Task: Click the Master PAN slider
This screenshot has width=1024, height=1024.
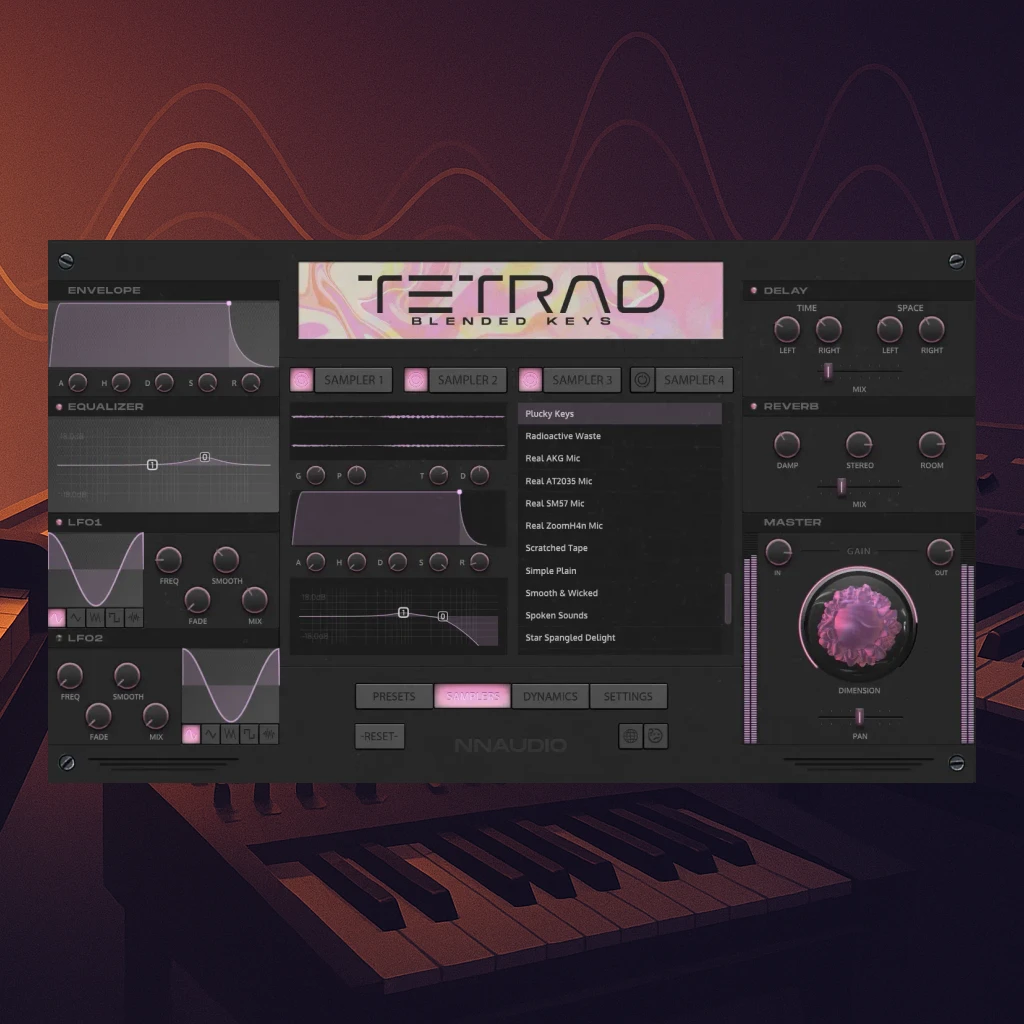Action: (x=859, y=717)
